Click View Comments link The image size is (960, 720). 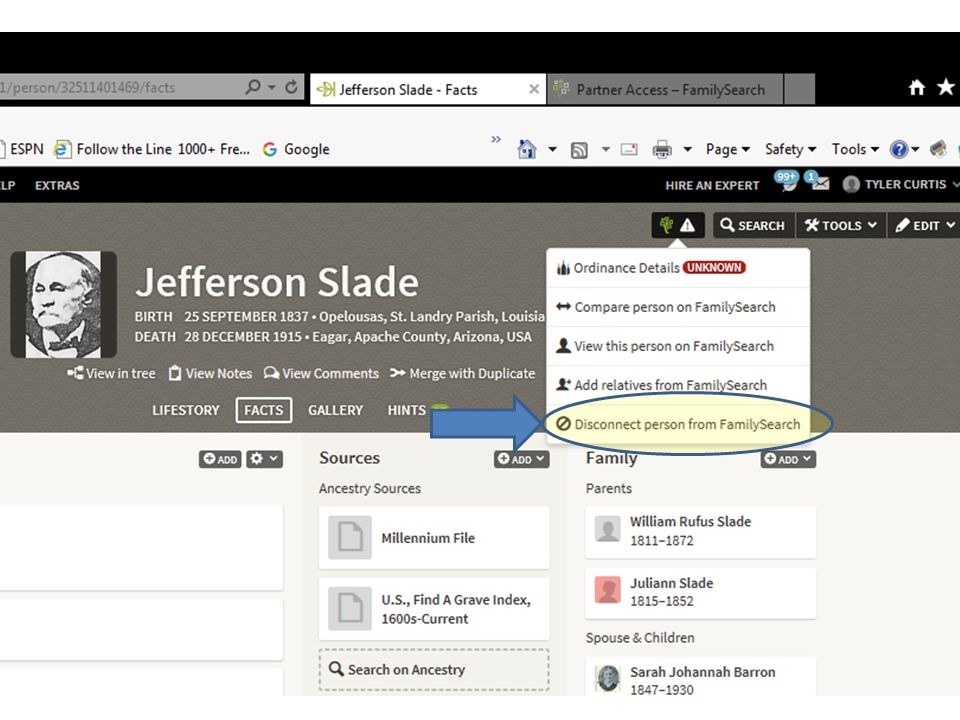(321, 373)
